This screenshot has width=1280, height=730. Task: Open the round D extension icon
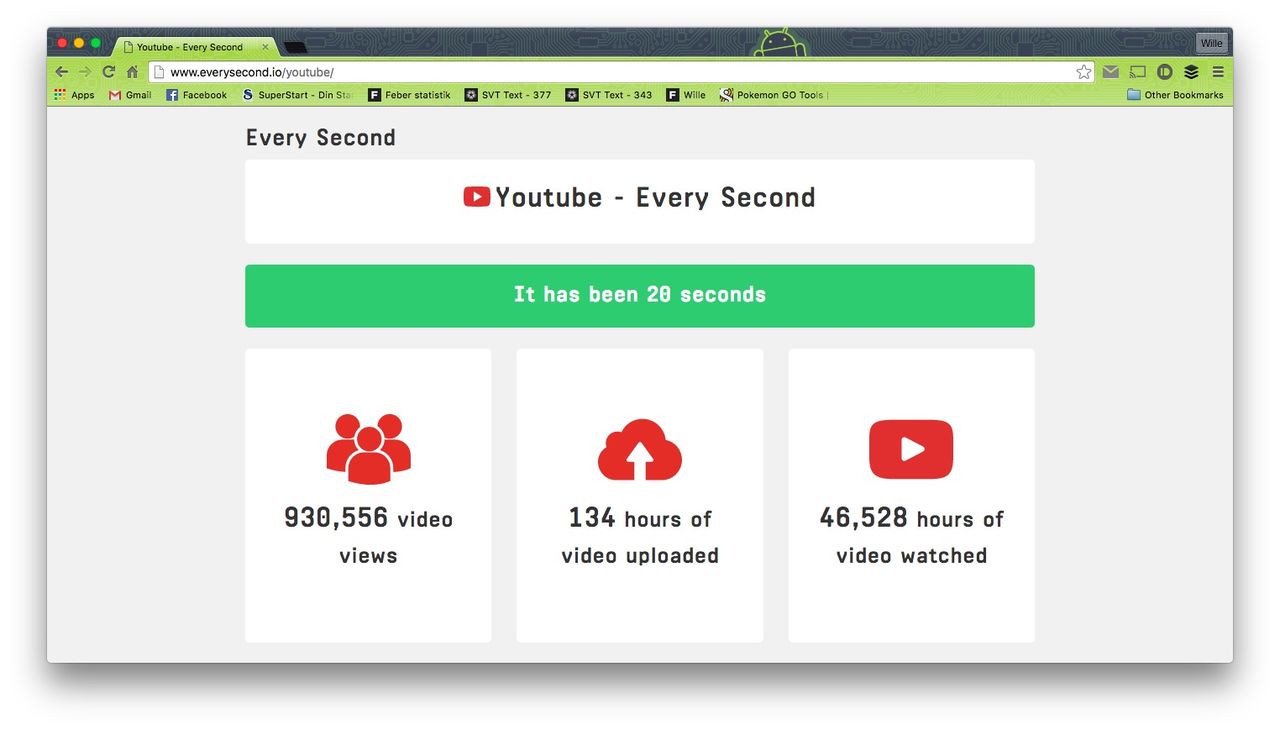[x=1165, y=72]
